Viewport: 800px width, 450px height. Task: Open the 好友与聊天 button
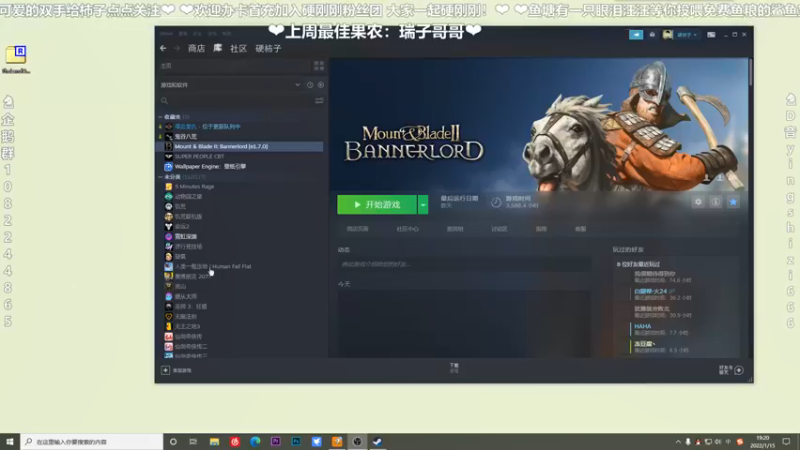point(731,370)
